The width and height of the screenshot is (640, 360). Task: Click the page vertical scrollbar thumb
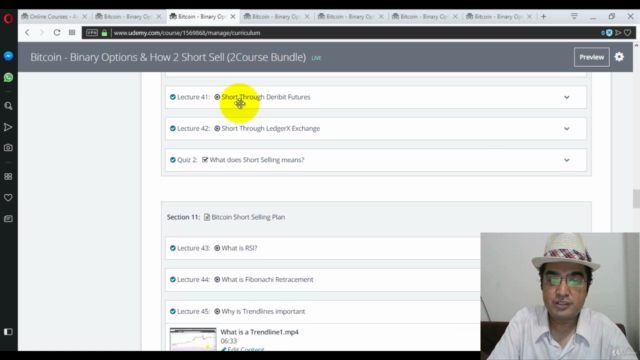pyautogui.click(x=636, y=199)
